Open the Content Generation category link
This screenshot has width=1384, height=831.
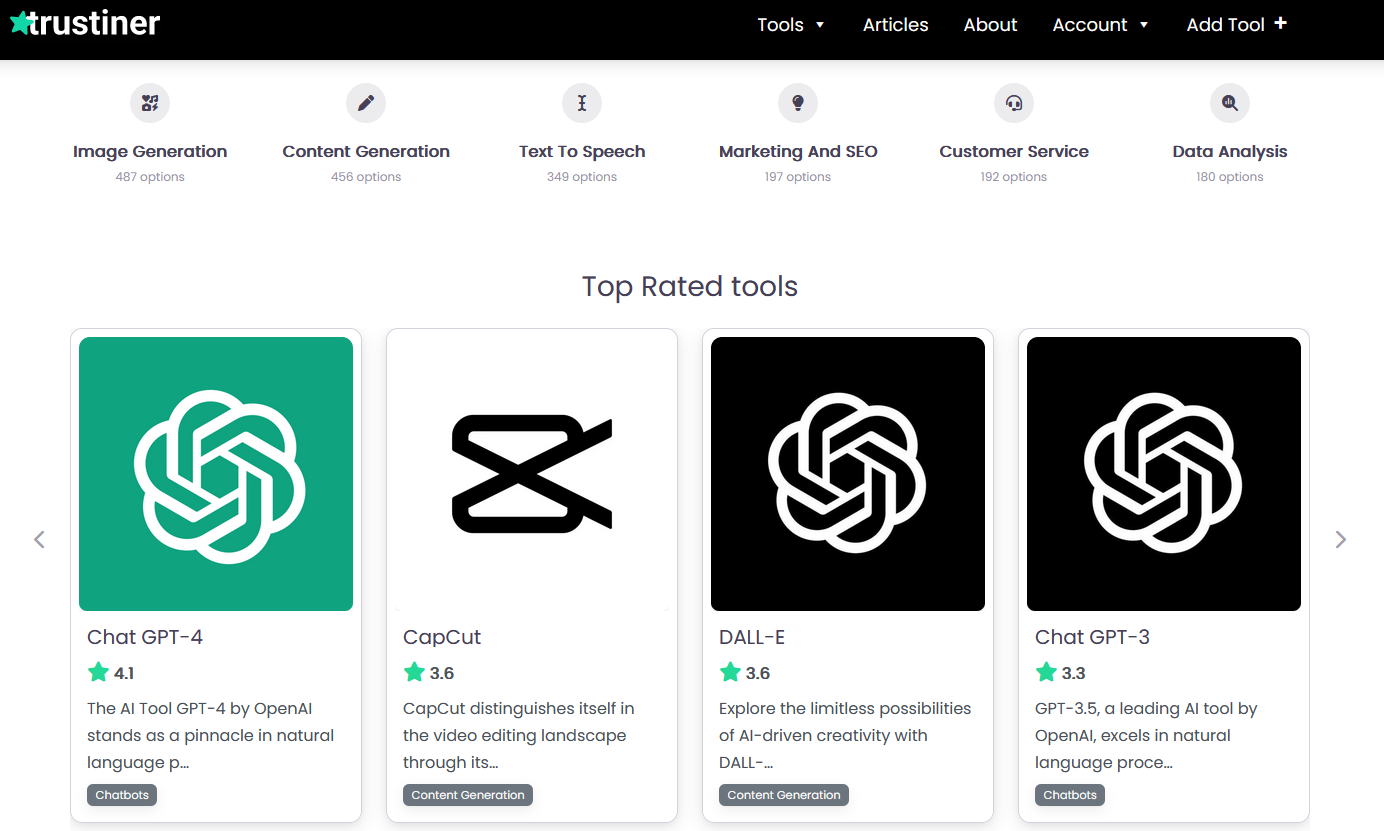coord(366,152)
